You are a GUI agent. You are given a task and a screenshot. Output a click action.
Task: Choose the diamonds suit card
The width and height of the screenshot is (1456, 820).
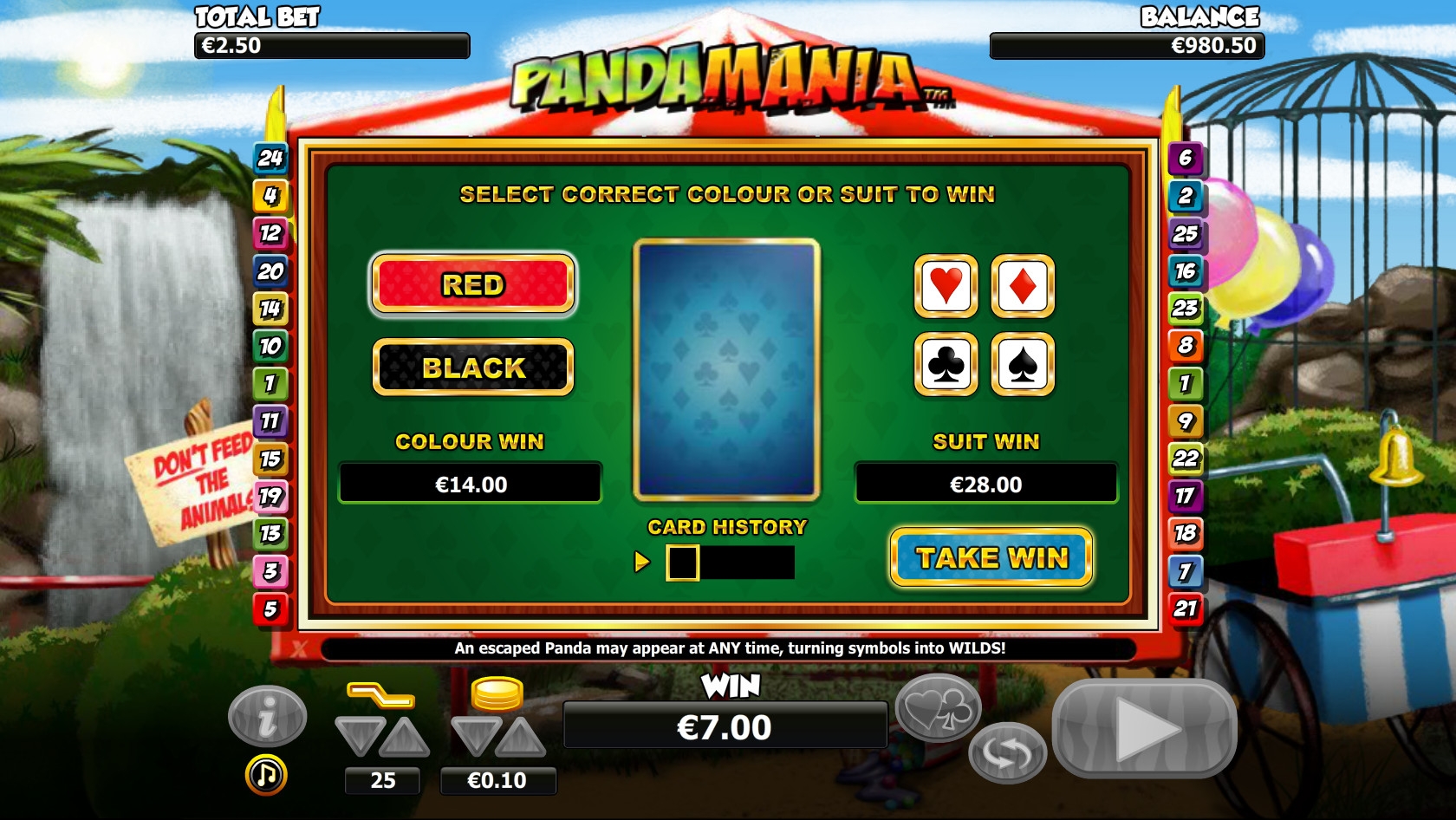click(x=1023, y=286)
